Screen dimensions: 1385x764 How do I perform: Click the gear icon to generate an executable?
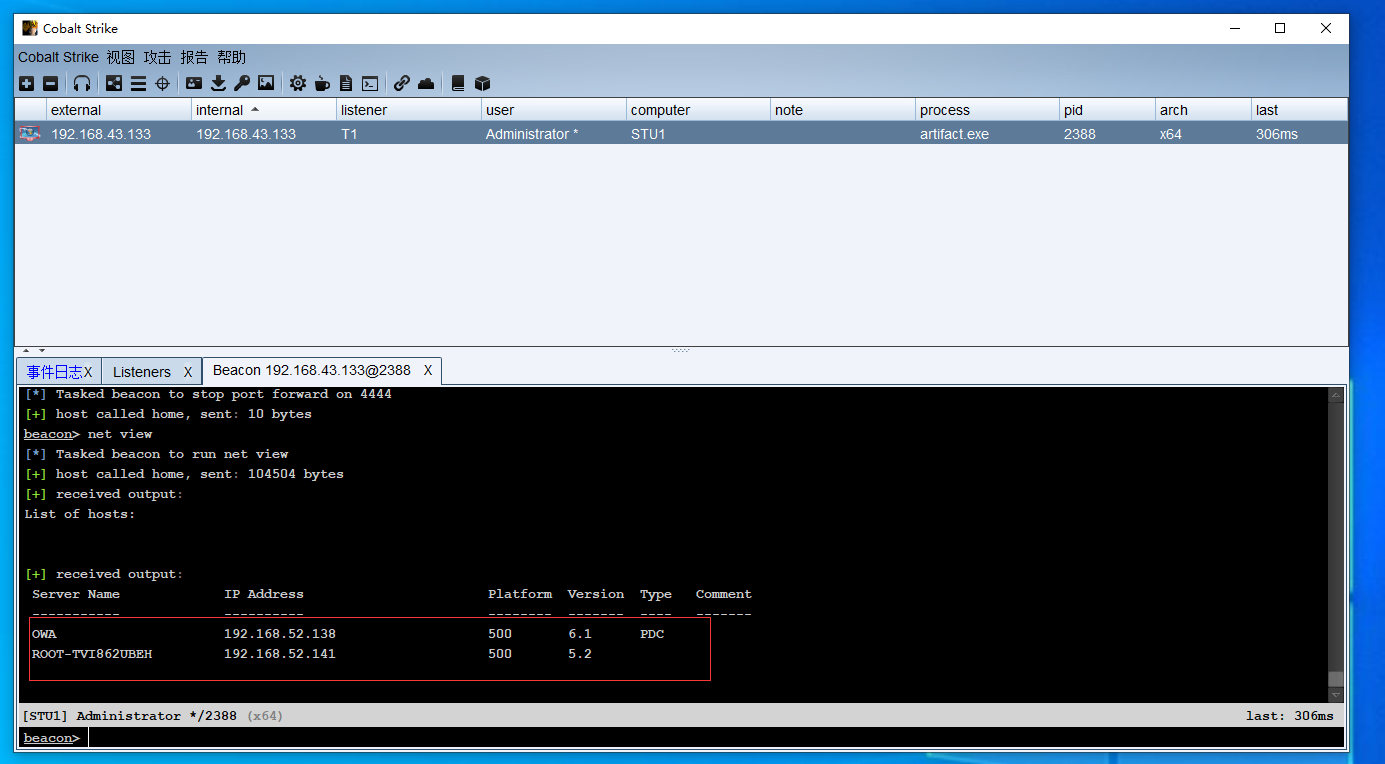pyautogui.click(x=298, y=84)
